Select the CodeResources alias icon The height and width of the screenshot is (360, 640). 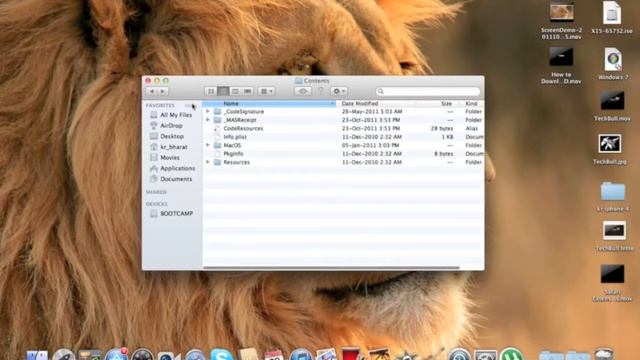click(218, 129)
